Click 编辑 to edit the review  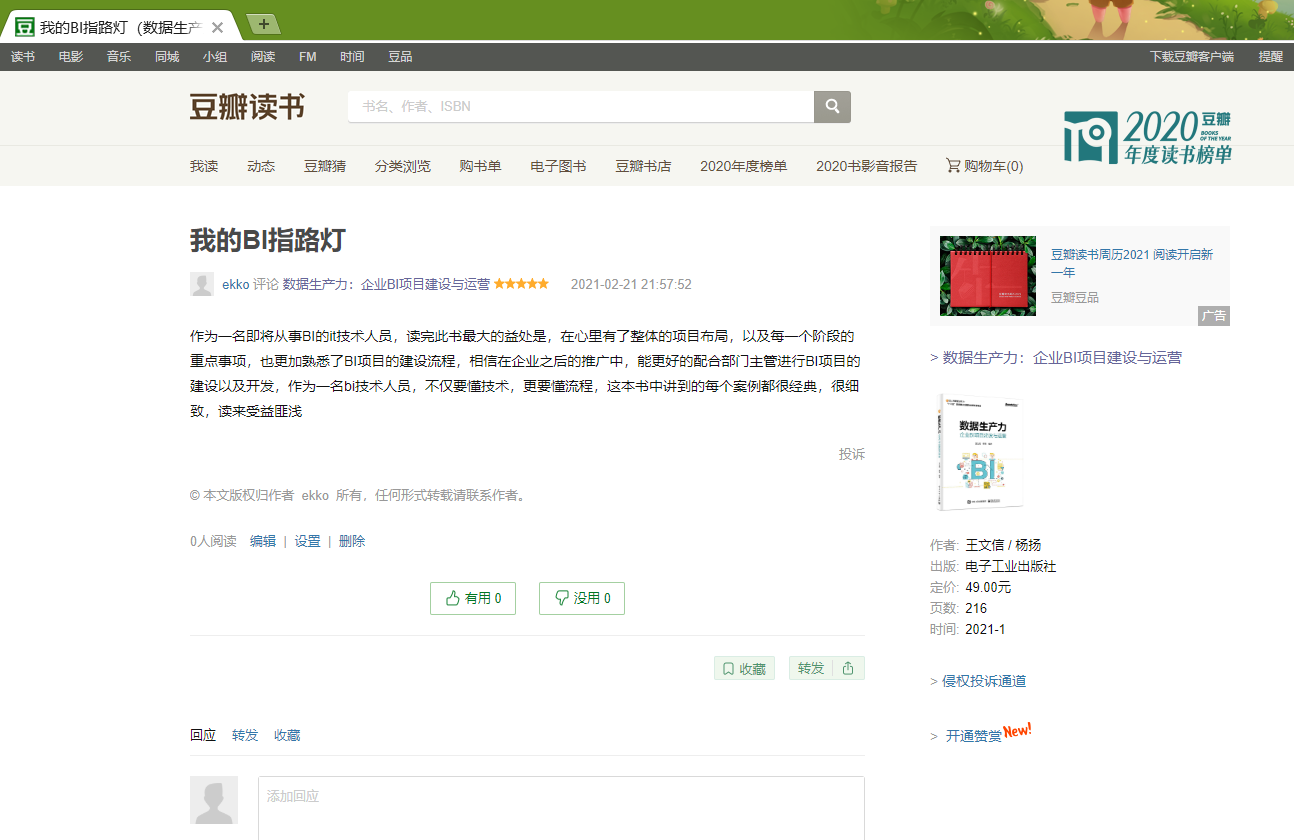pos(263,541)
